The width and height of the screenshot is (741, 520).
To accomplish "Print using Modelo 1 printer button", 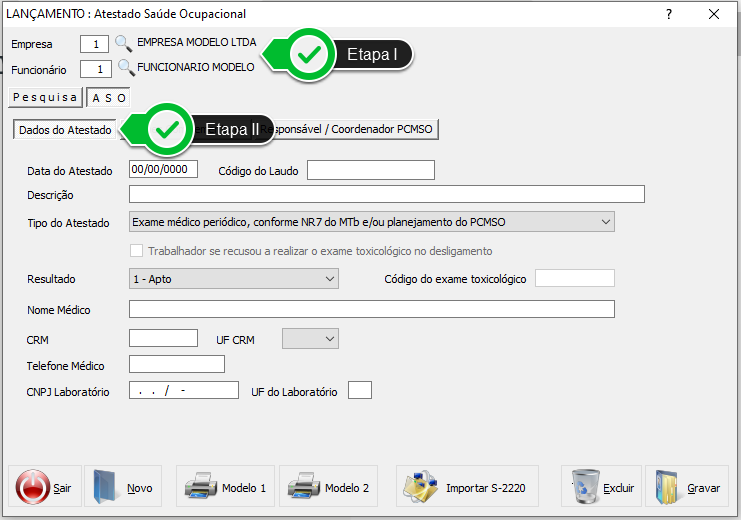I will 225,488.
